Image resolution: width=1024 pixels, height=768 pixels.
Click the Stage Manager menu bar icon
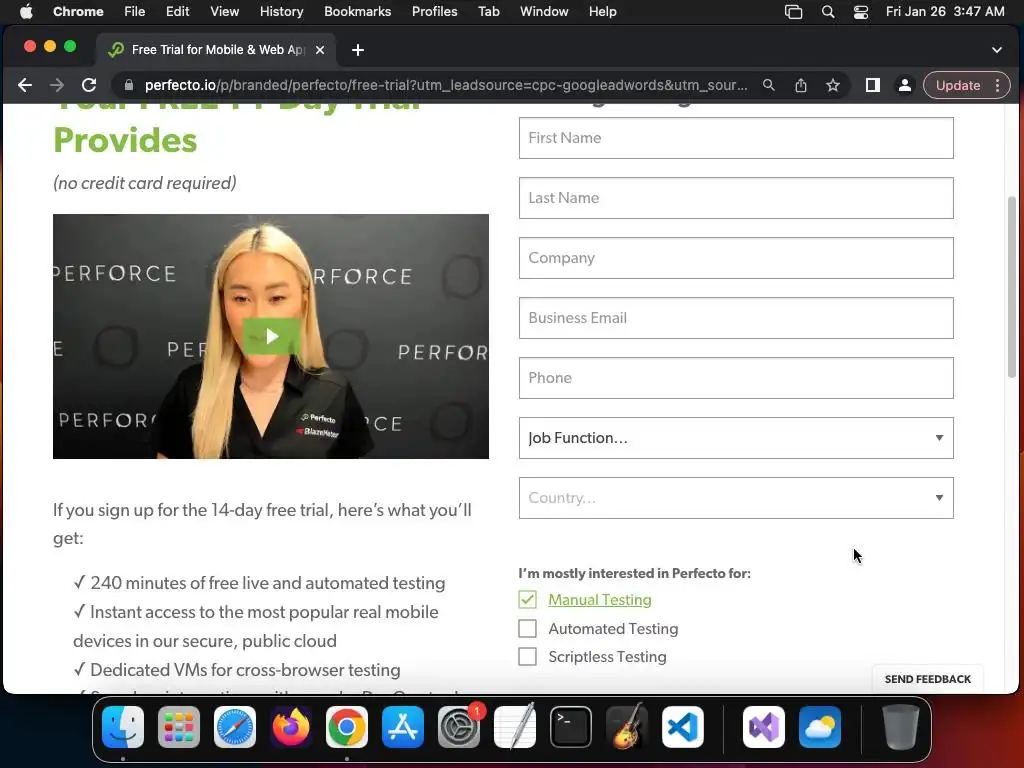(x=793, y=12)
